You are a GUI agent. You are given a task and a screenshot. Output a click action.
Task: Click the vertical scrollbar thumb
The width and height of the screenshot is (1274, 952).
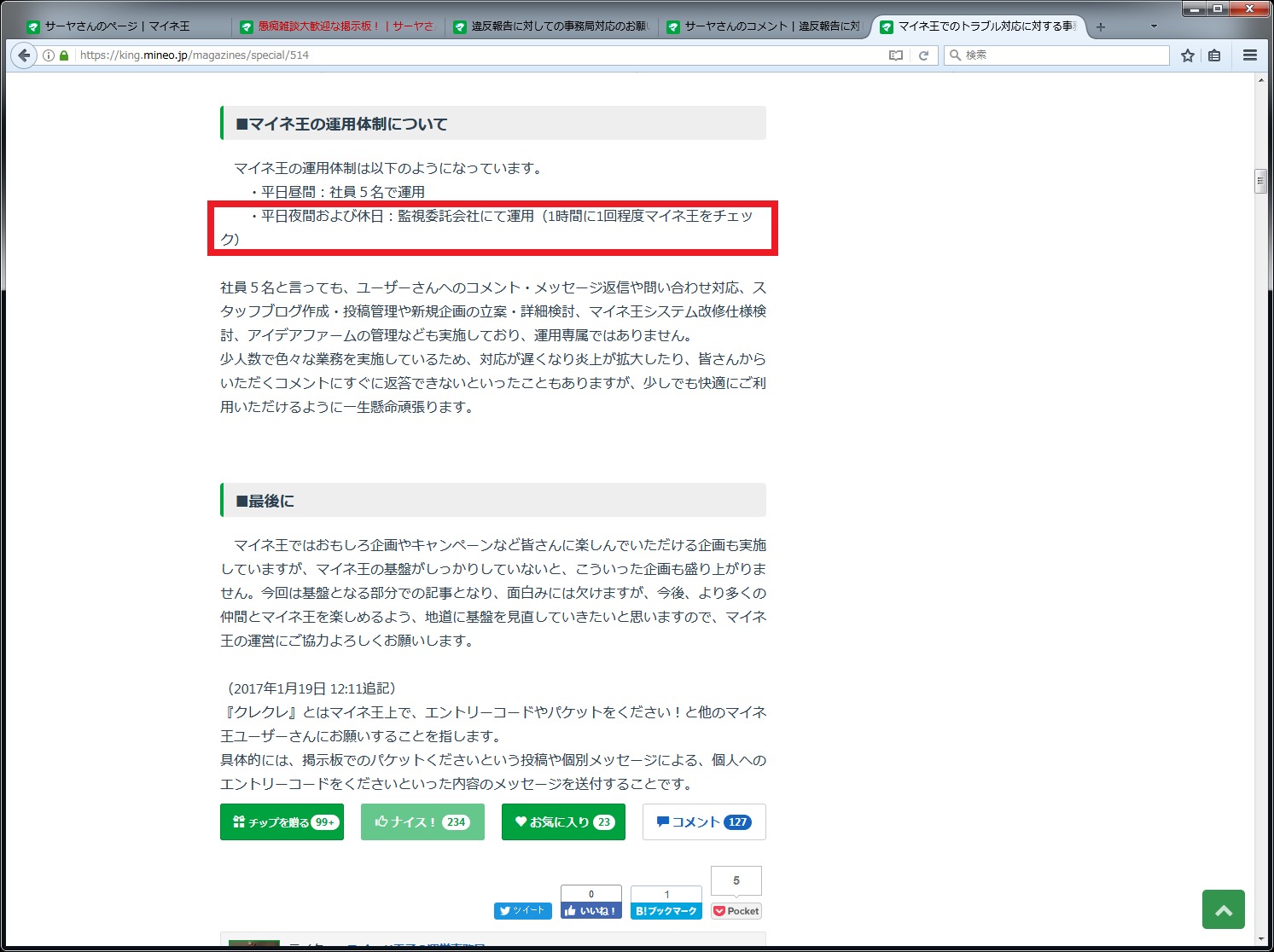(x=1261, y=182)
